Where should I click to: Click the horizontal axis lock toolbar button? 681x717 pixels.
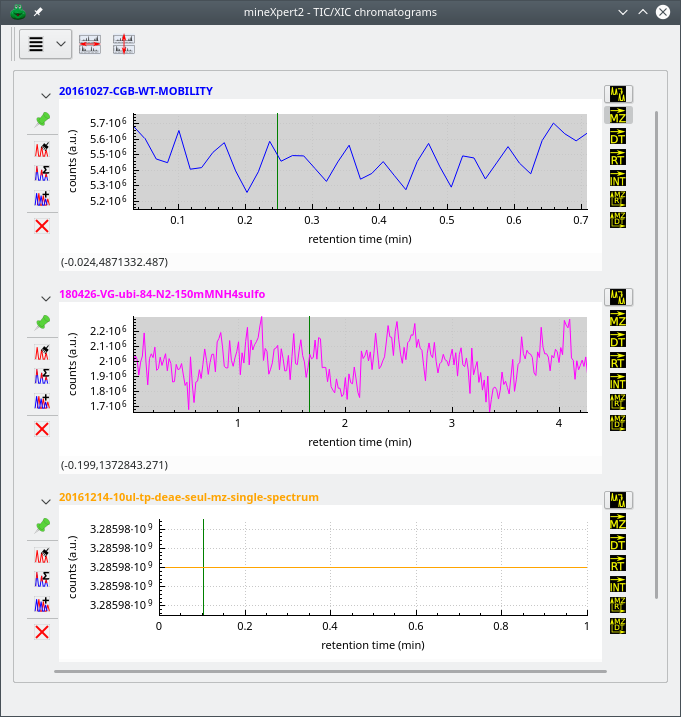tap(90, 44)
